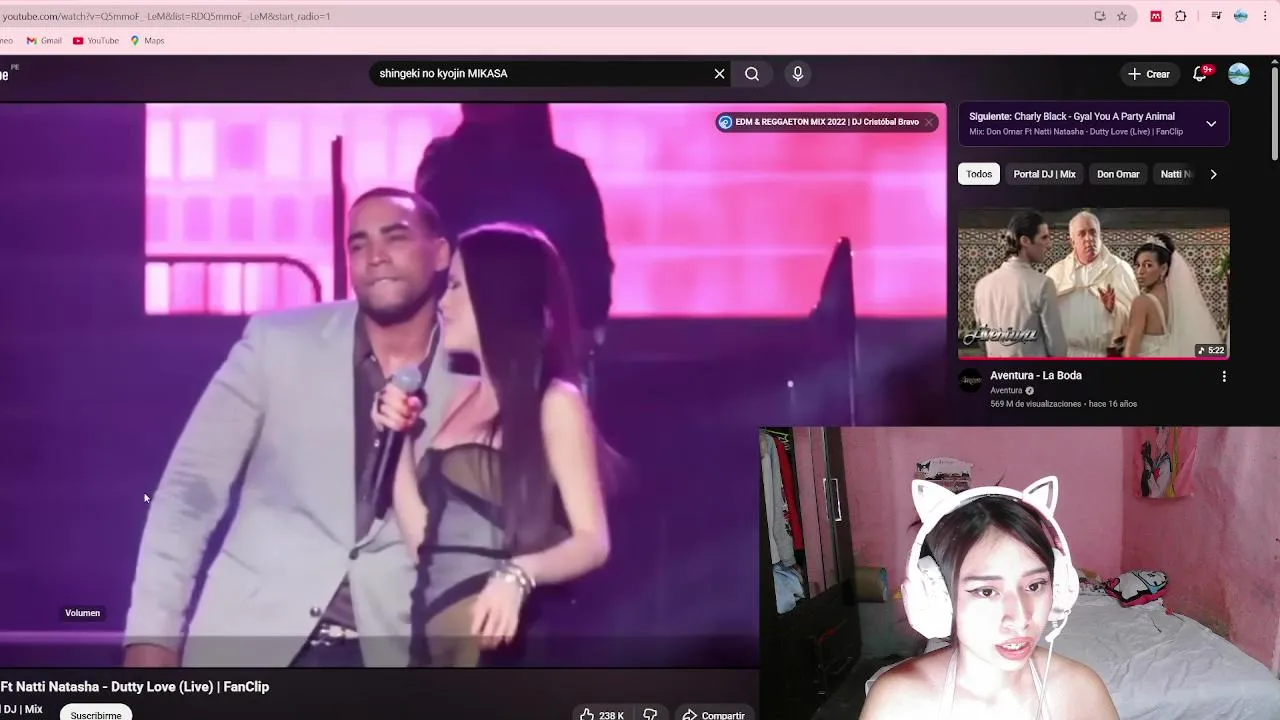Bookmark this page with star icon
This screenshot has height=720, width=1280.
pyautogui.click(x=1122, y=16)
